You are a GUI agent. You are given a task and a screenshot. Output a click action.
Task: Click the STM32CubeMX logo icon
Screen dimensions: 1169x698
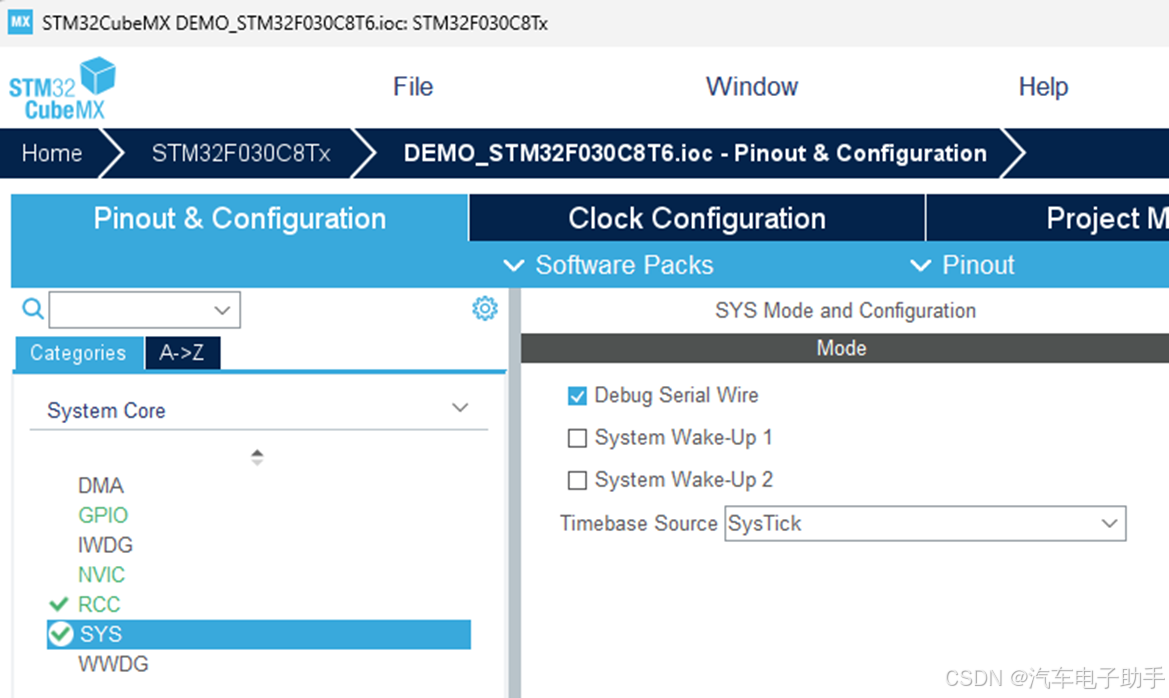tap(63, 88)
